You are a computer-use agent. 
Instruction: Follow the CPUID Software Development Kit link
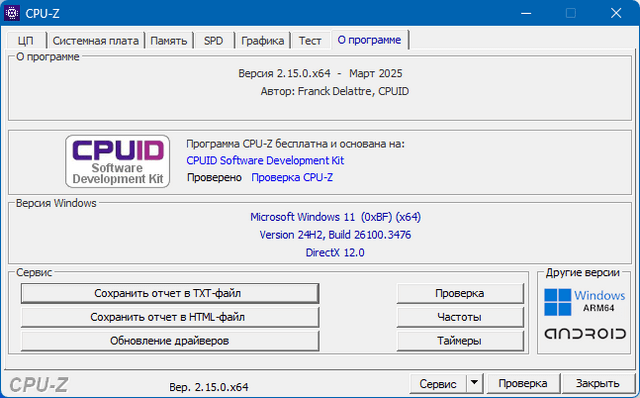(265, 160)
